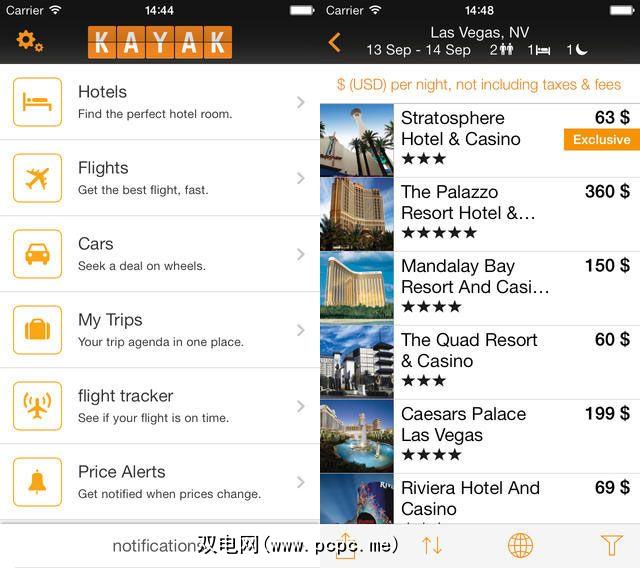640x568 pixels.
Task: Tap the Las Vegas, NV title
Action: pos(480,32)
